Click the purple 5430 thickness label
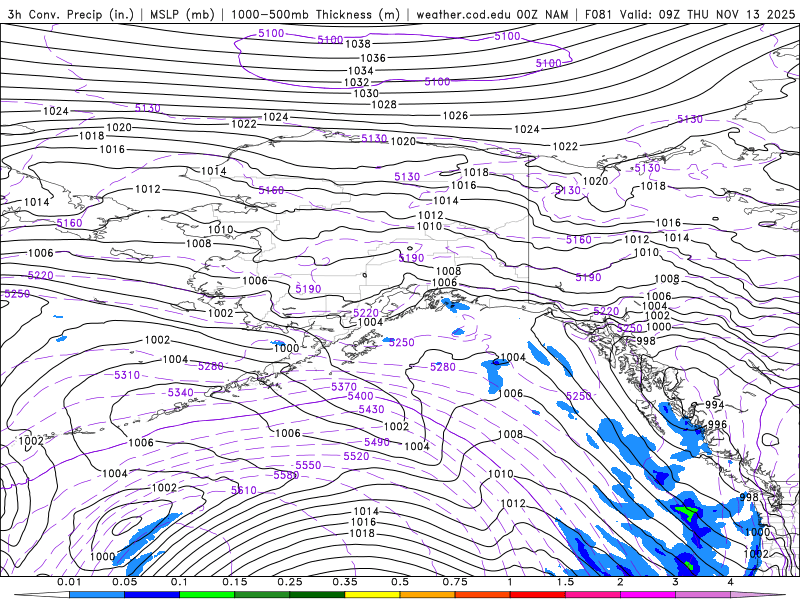 (371, 410)
